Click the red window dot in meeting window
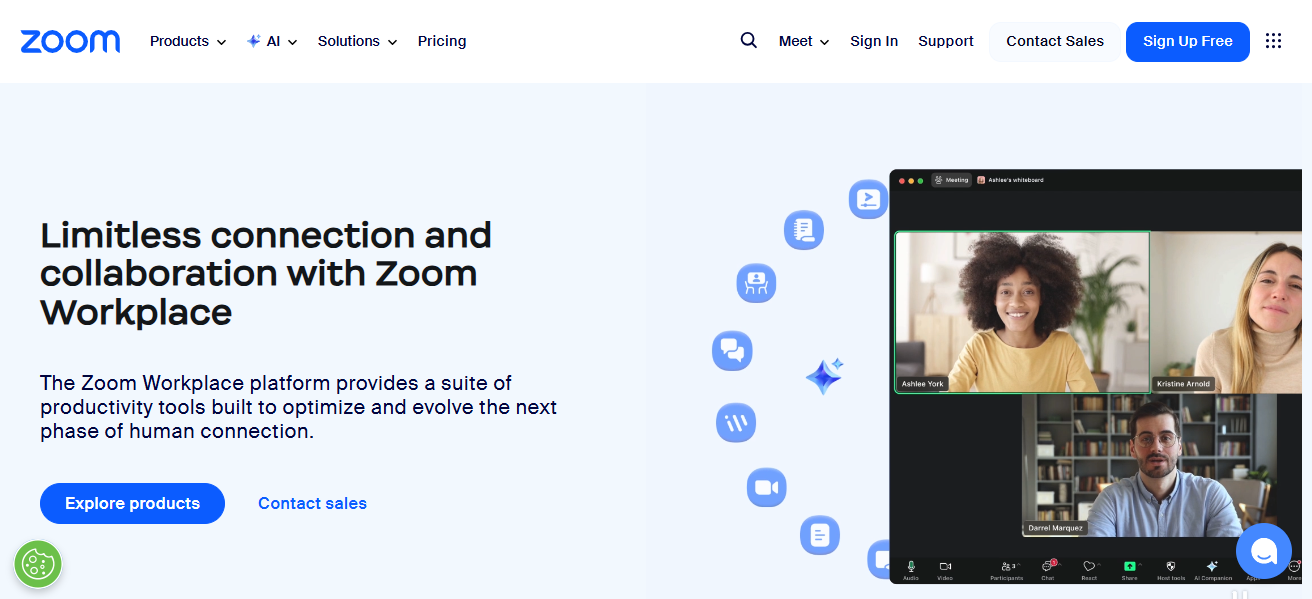This screenshot has width=1312, height=599. click(x=902, y=180)
